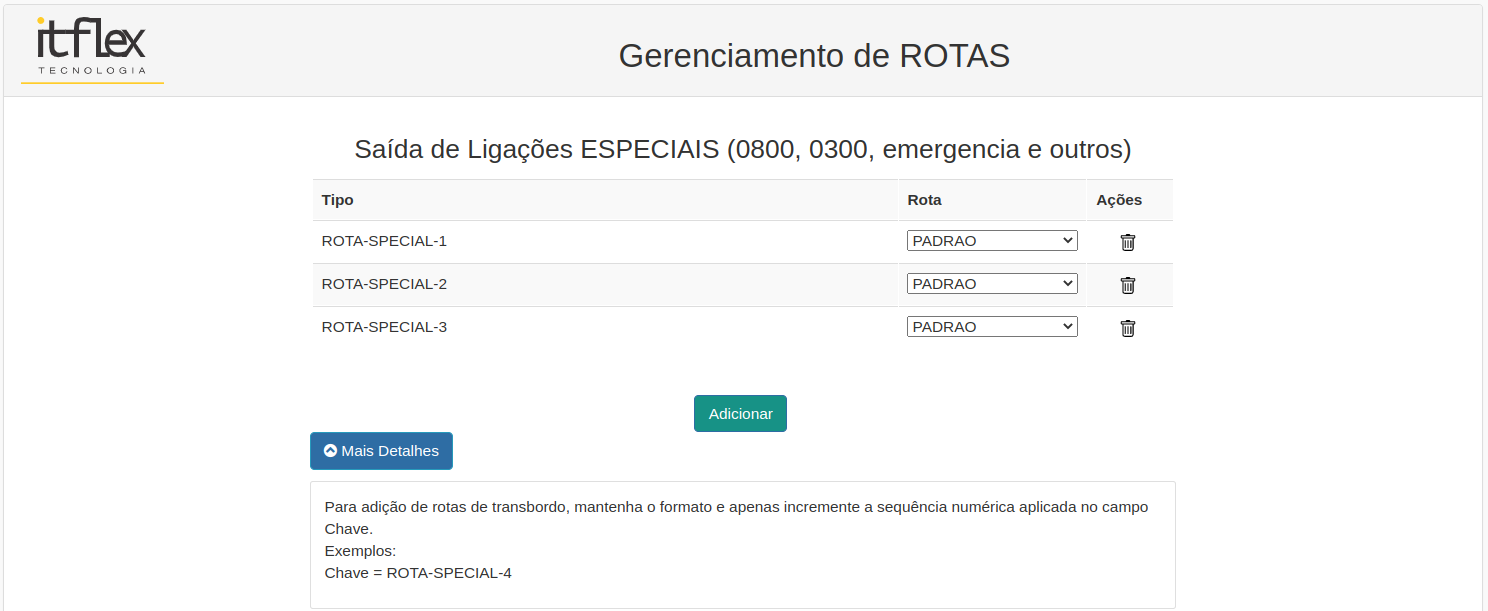Select the ROTA-SPECIAL-2 row label
This screenshot has height=611, width=1488.
[x=384, y=284]
